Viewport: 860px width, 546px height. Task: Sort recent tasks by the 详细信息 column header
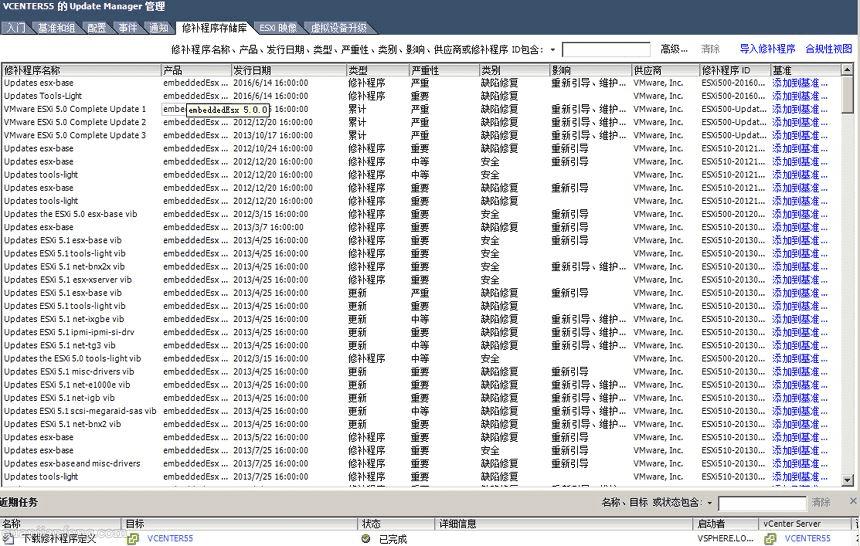564,524
